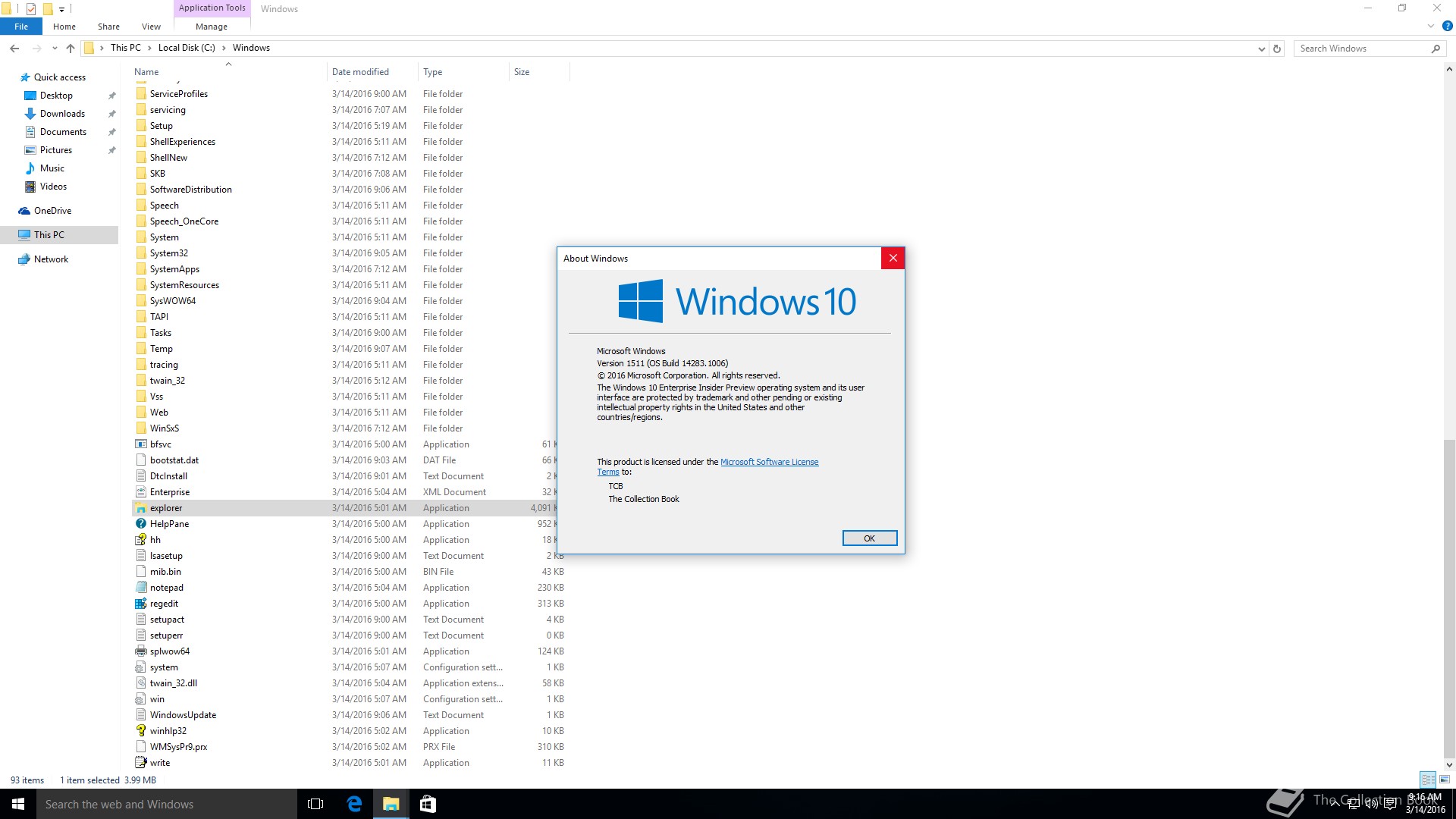
Task: Select the splwow64 printer icon
Action: [140, 651]
